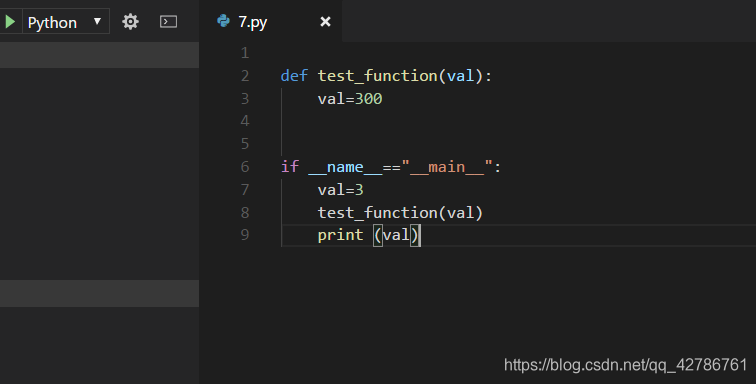Open the Debug Console icon
The image size is (756, 384).
click(168, 22)
